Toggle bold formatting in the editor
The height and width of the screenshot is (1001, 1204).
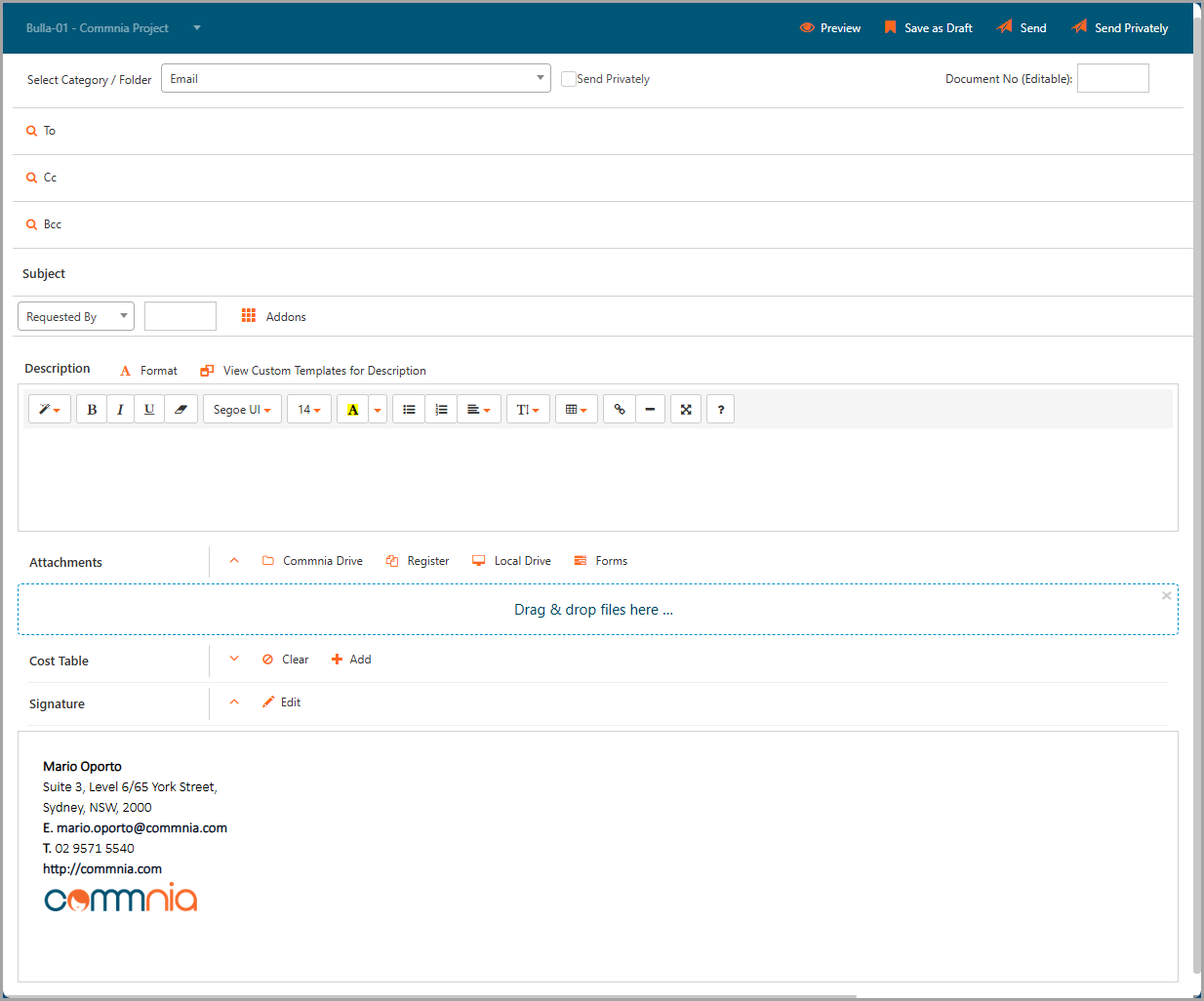[x=92, y=410]
